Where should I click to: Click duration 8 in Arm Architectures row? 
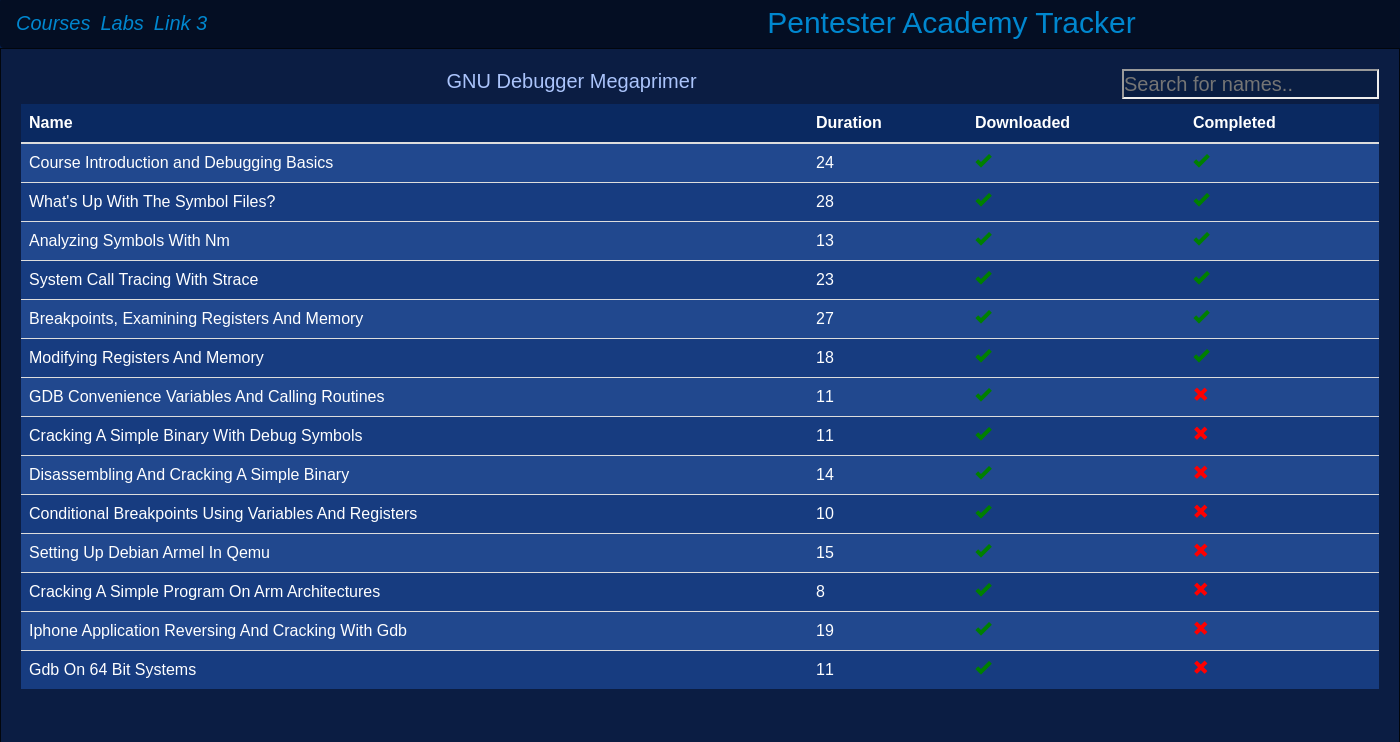pyautogui.click(x=821, y=592)
